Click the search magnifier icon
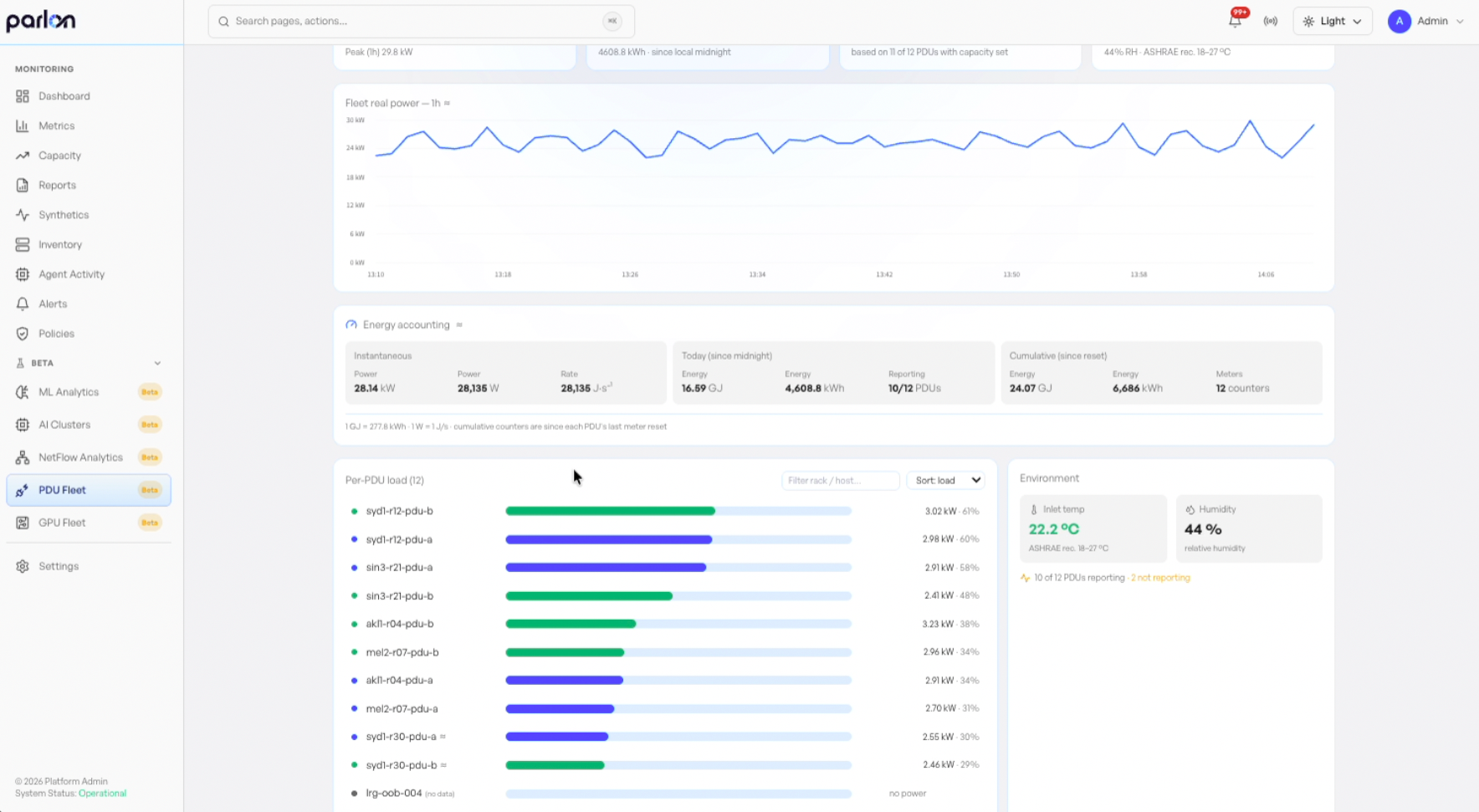This screenshot has height=812, width=1479. [x=223, y=22]
